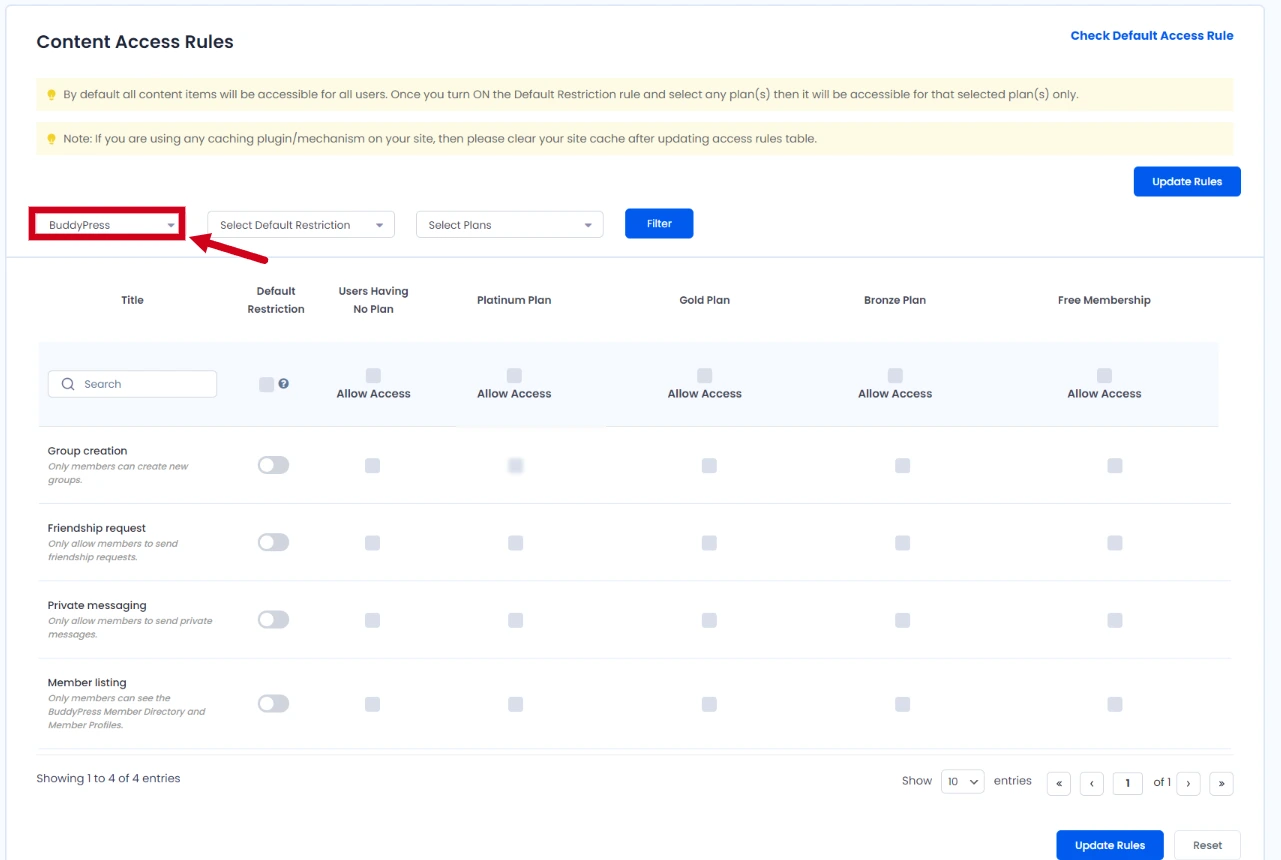Check Member listing for Platinum Plan

tap(515, 704)
